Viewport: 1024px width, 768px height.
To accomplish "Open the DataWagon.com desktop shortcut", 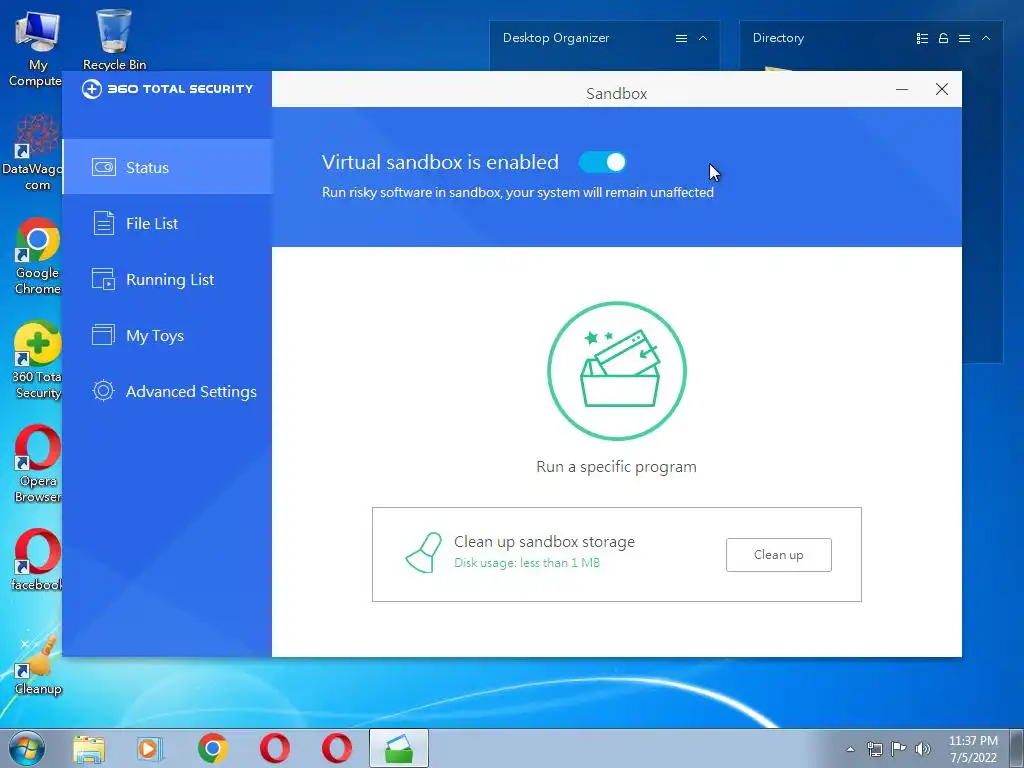I will (x=34, y=152).
